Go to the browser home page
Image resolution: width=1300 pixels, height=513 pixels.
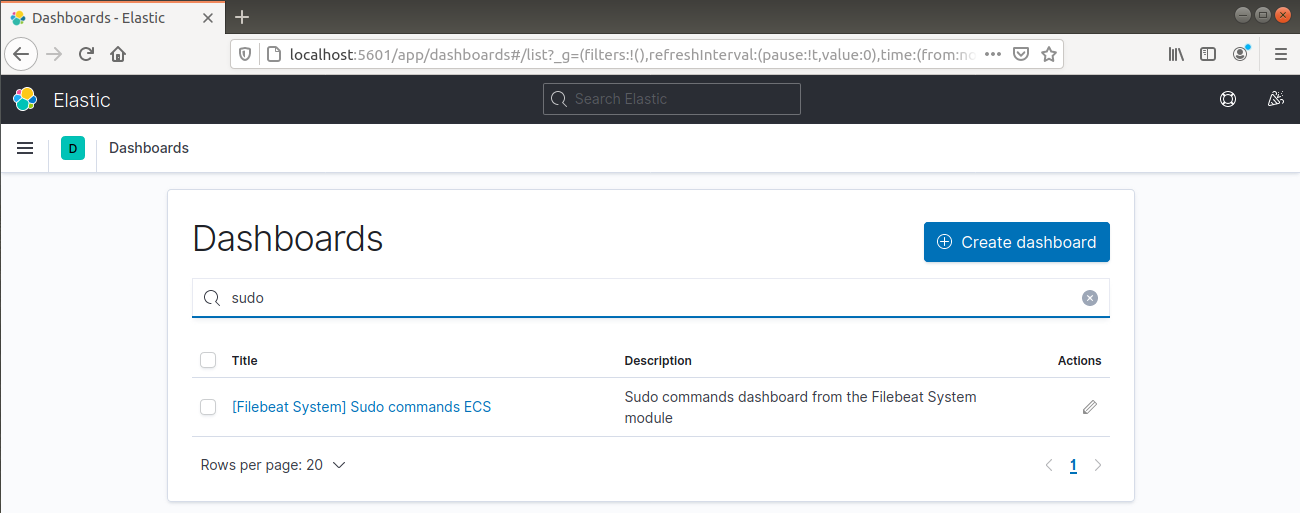coord(118,54)
